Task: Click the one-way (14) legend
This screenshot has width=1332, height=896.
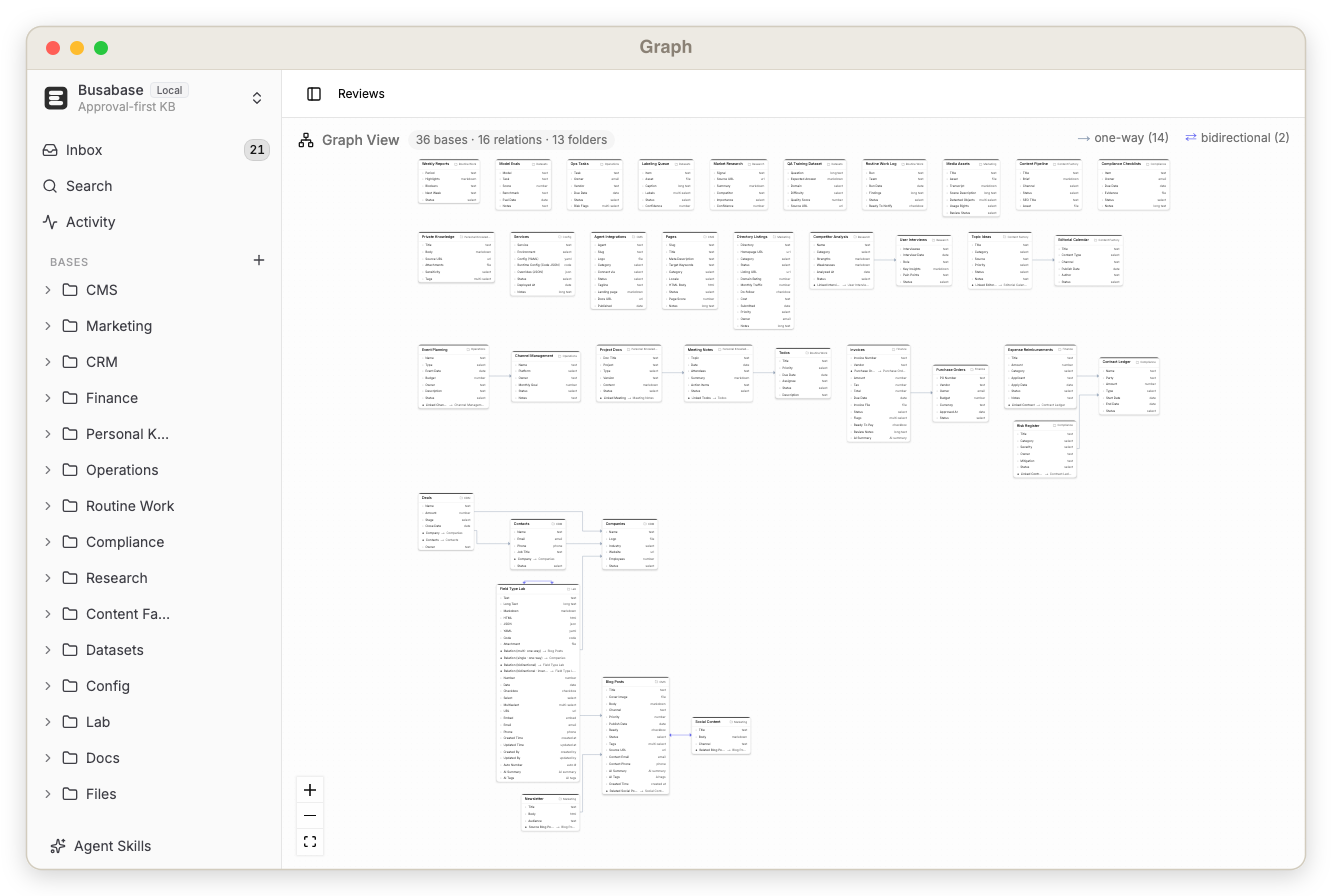Action: (1123, 138)
